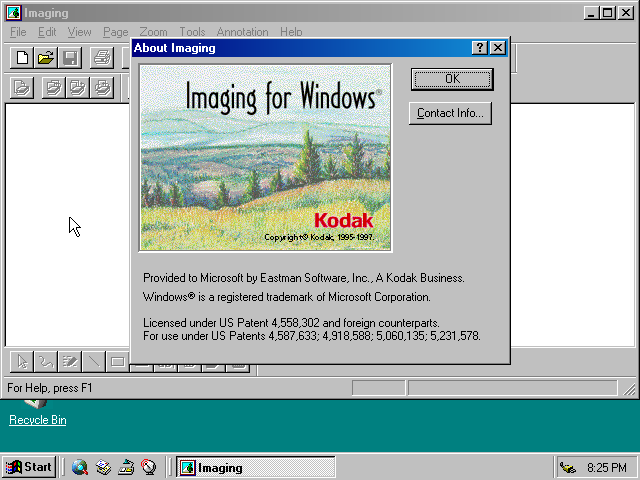Click the Start button on the taskbar
Screen dimensions: 640x480
tap(29, 467)
